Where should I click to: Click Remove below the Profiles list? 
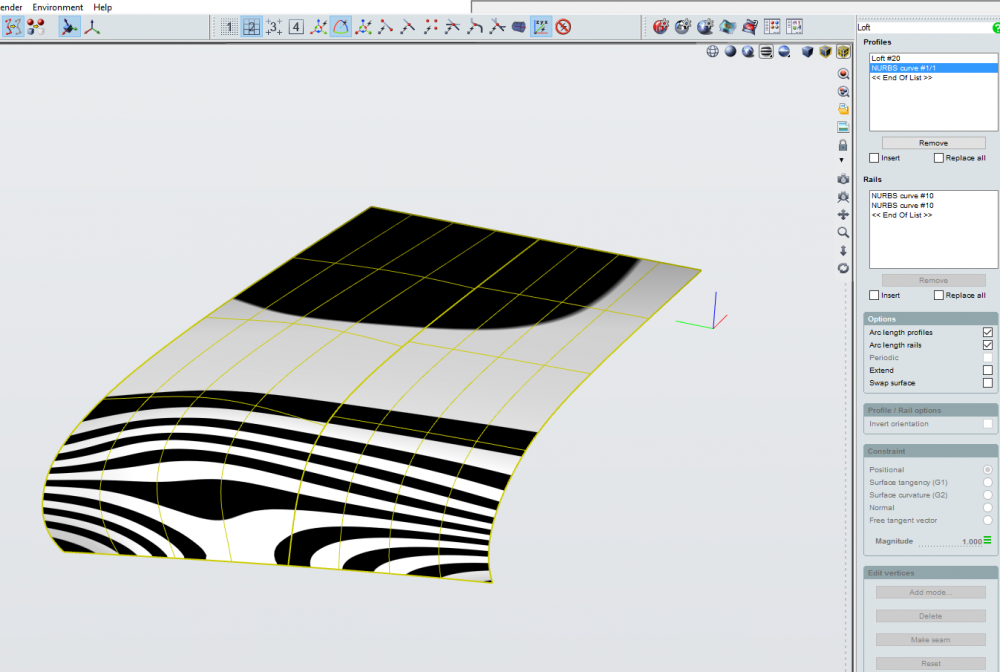click(x=933, y=143)
